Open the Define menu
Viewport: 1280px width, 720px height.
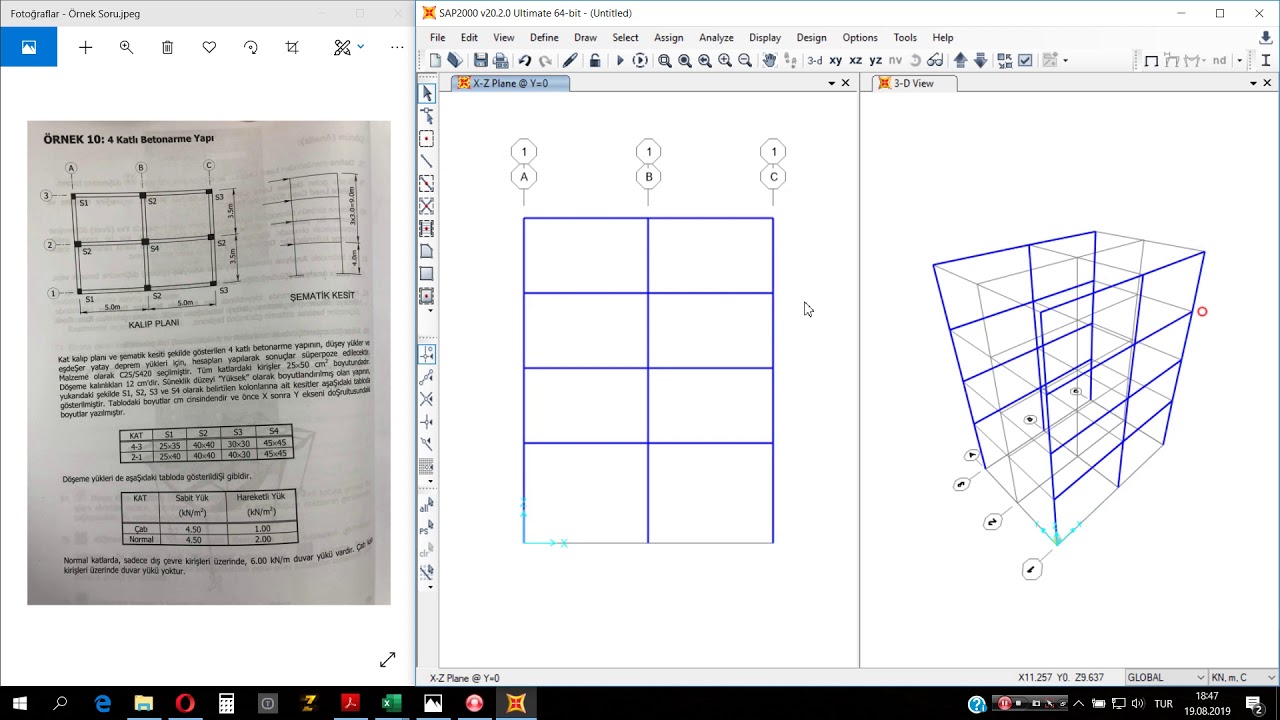pos(544,37)
